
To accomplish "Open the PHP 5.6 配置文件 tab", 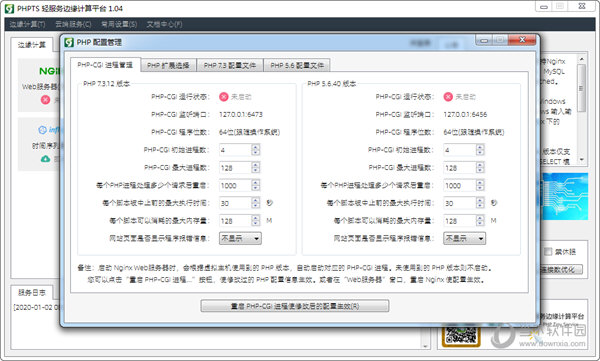I will pyautogui.click(x=297, y=65).
